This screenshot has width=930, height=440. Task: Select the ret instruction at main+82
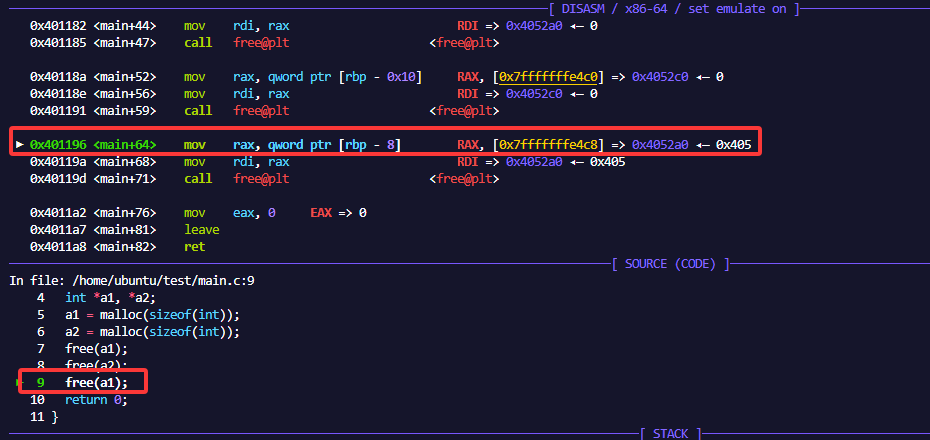point(194,247)
